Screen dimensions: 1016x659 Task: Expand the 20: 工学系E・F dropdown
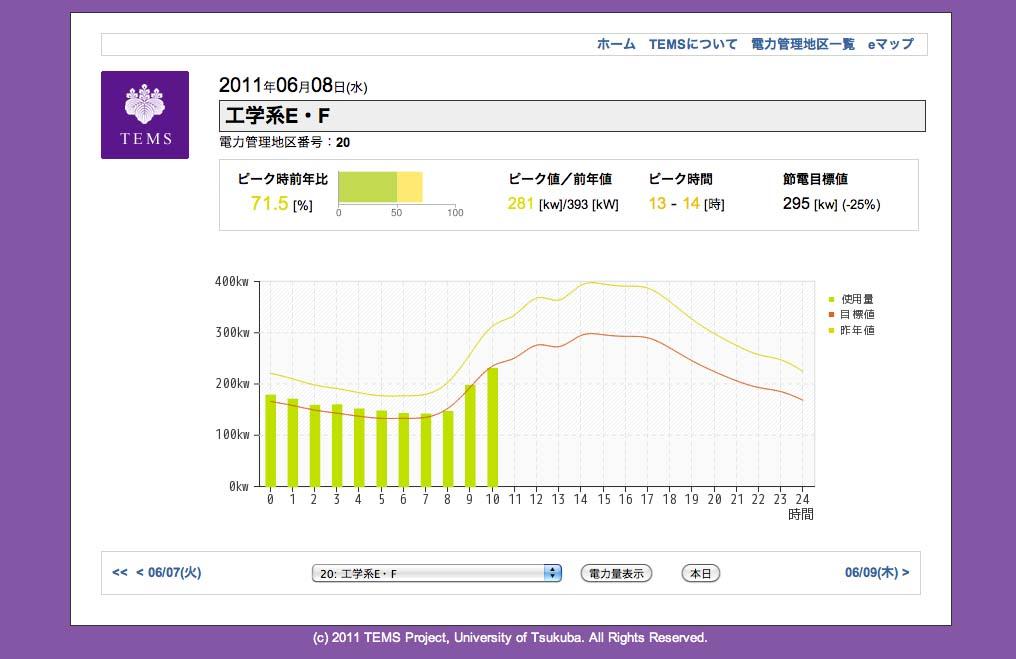437,573
